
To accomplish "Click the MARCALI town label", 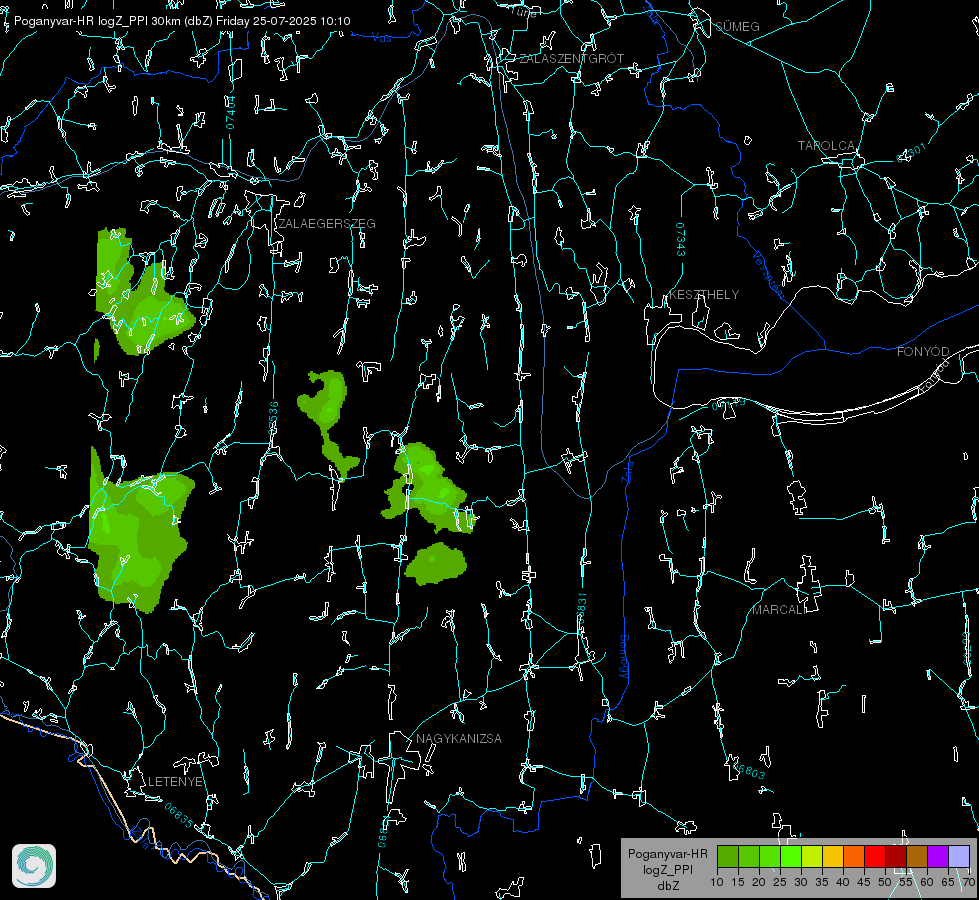I will point(779,610).
